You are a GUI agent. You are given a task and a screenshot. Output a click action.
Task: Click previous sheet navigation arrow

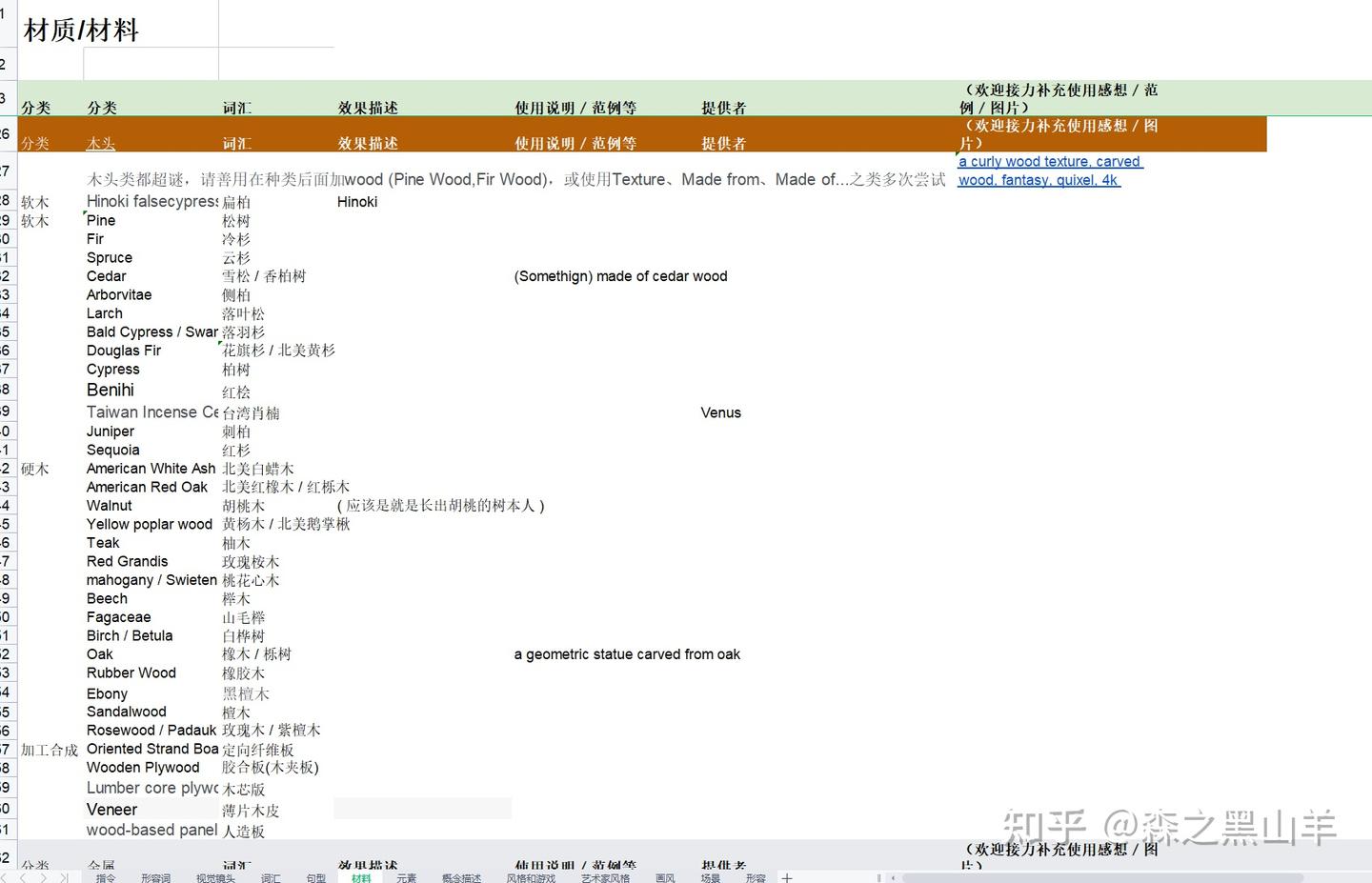click(x=25, y=877)
